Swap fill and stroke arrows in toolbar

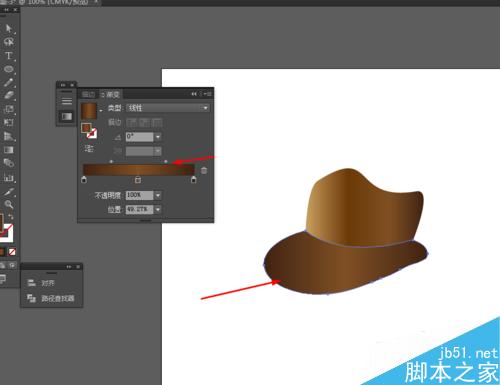tap(11, 217)
